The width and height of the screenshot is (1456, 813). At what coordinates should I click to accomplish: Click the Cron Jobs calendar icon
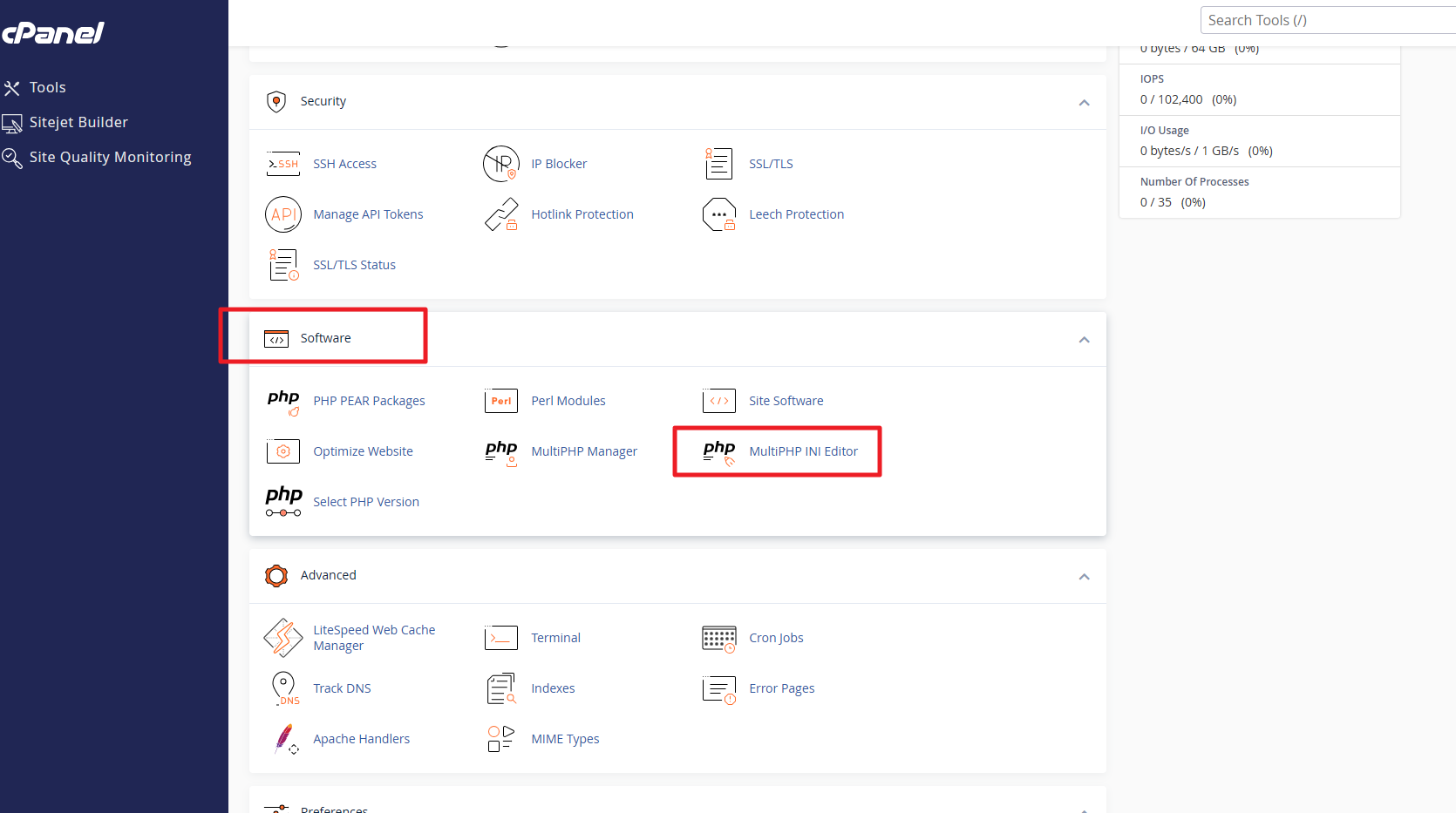pos(719,639)
